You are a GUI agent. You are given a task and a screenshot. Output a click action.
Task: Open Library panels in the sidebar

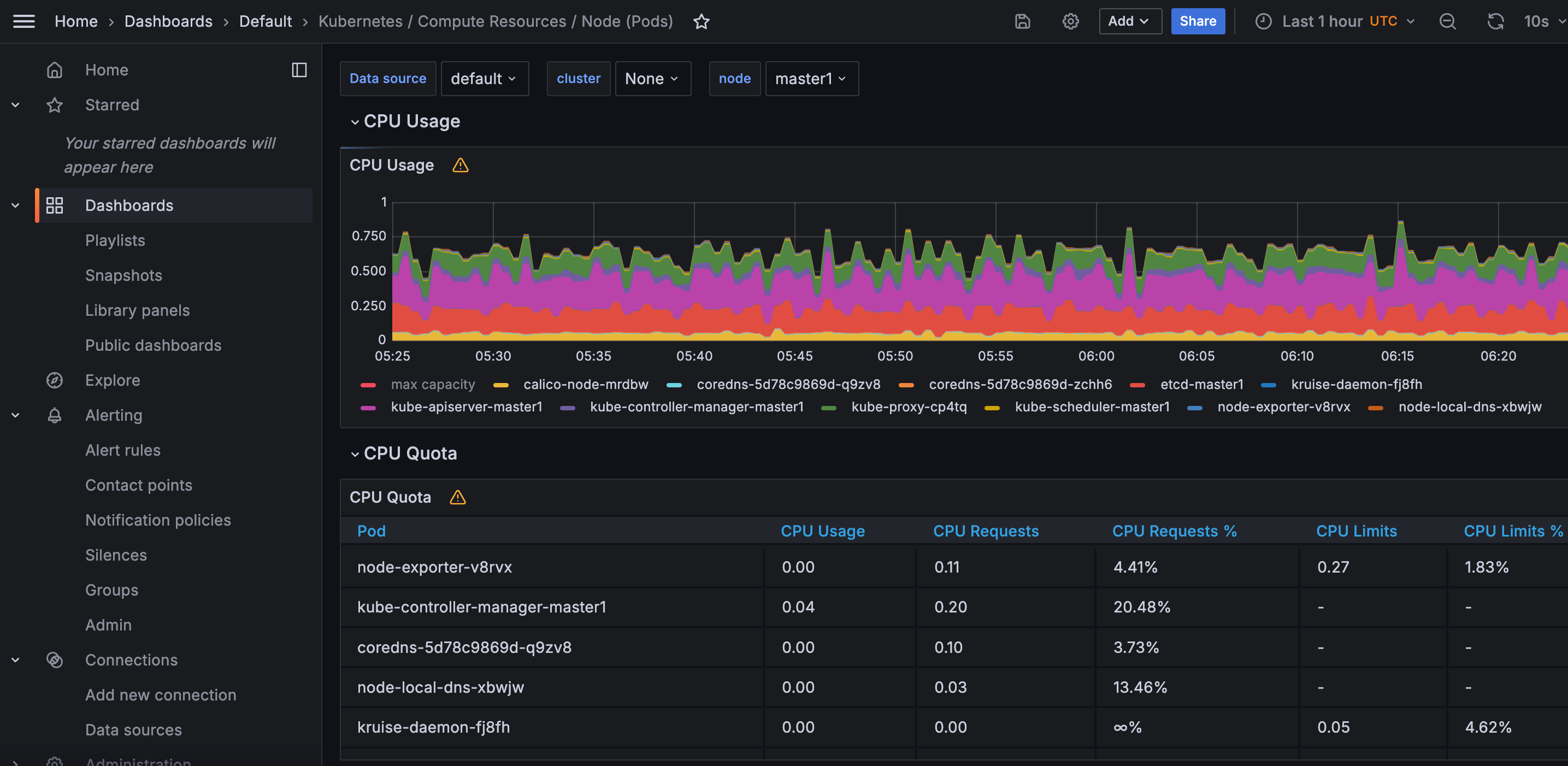coord(138,310)
